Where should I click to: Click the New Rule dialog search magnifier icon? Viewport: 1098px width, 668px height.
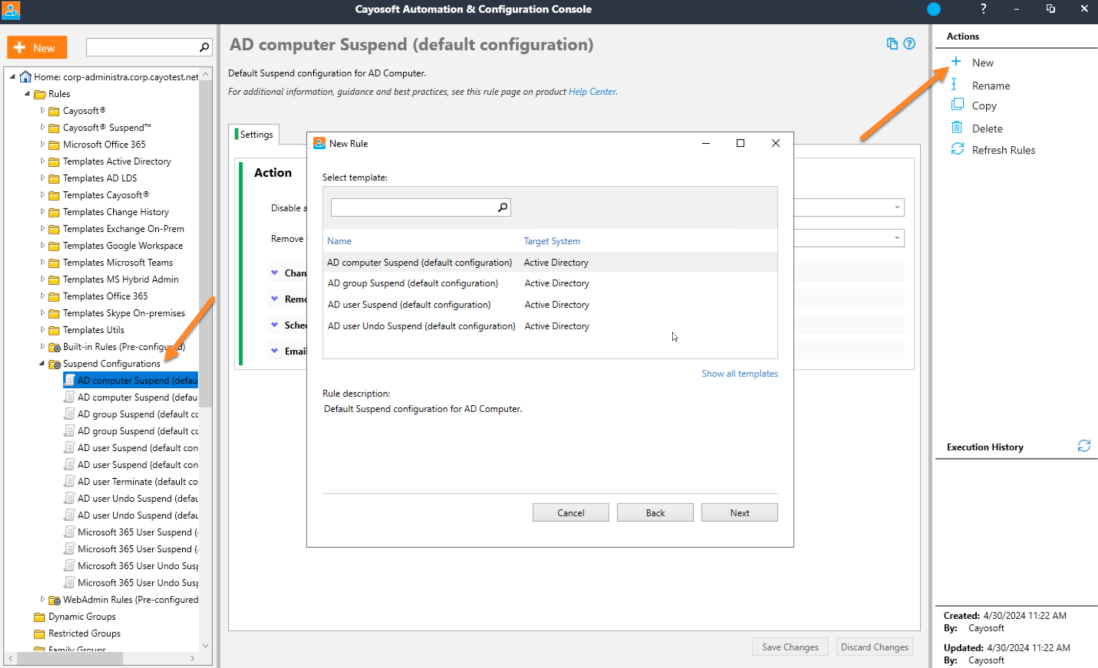pyautogui.click(x=503, y=207)
